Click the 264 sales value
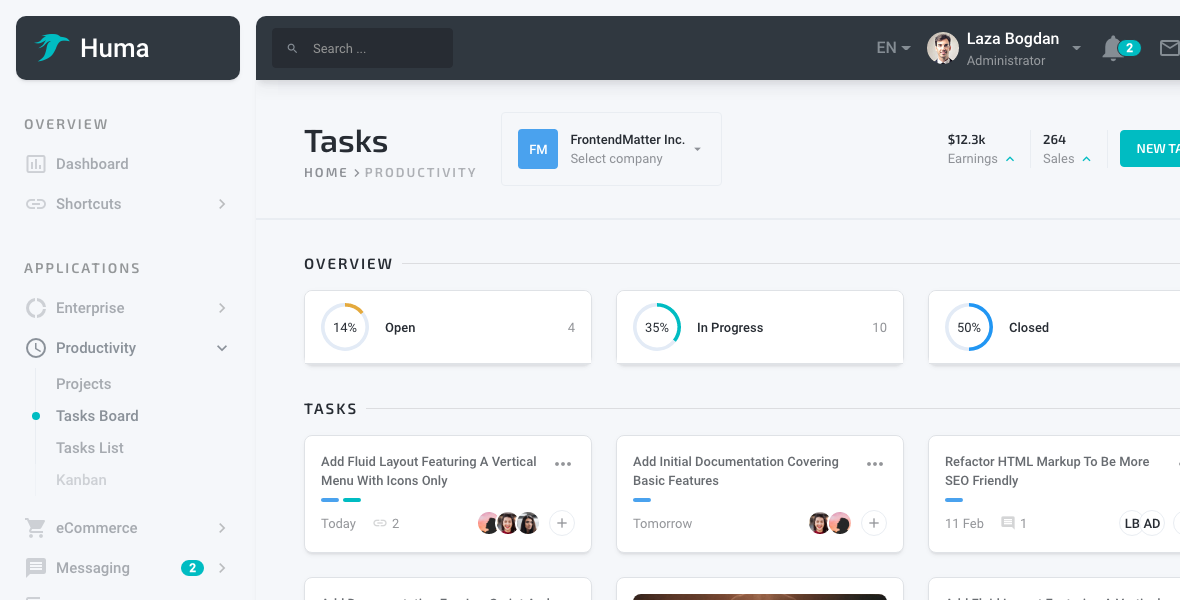The image size is (1180, 600). coord(1054,139)
